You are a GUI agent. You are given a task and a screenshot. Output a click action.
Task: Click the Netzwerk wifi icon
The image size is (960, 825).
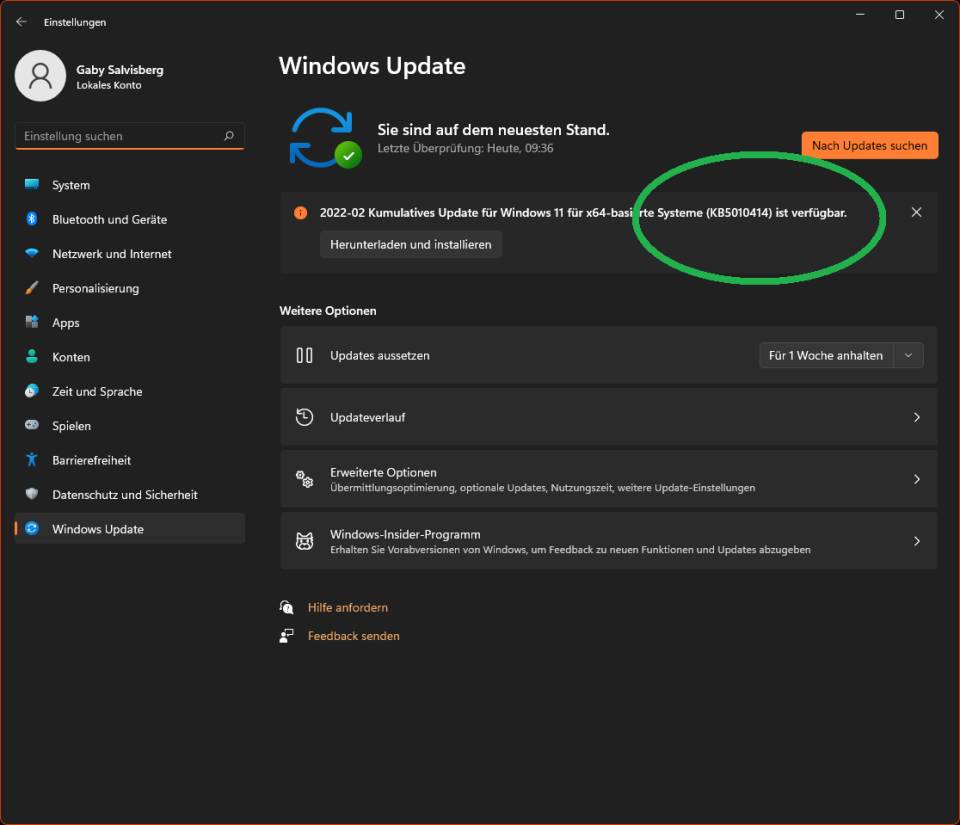[x=32, y=253]
